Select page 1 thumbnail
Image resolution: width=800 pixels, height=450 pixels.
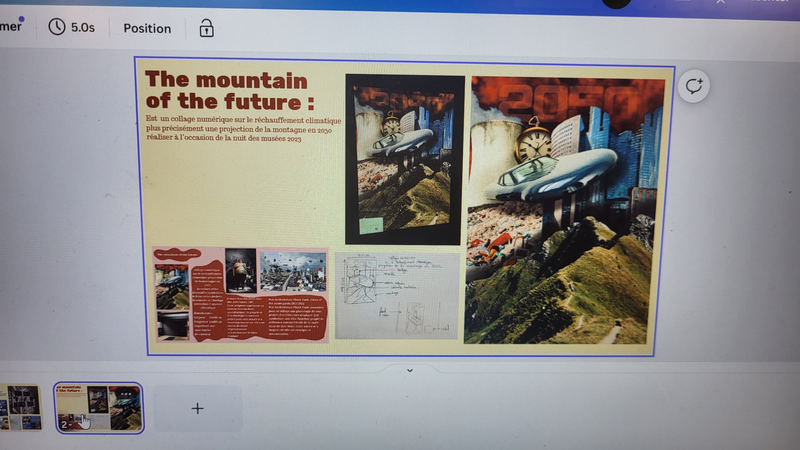(x=20, y=408)
